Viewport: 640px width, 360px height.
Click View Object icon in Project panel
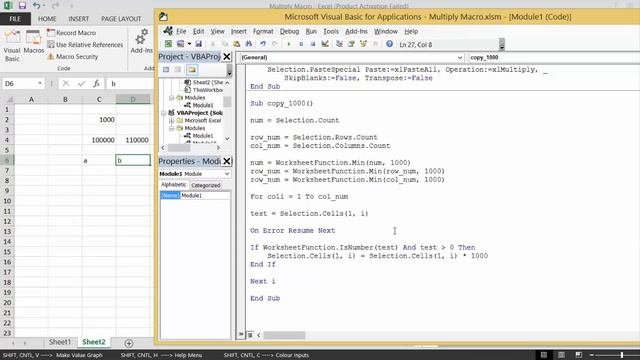click(x=178, y=70)
